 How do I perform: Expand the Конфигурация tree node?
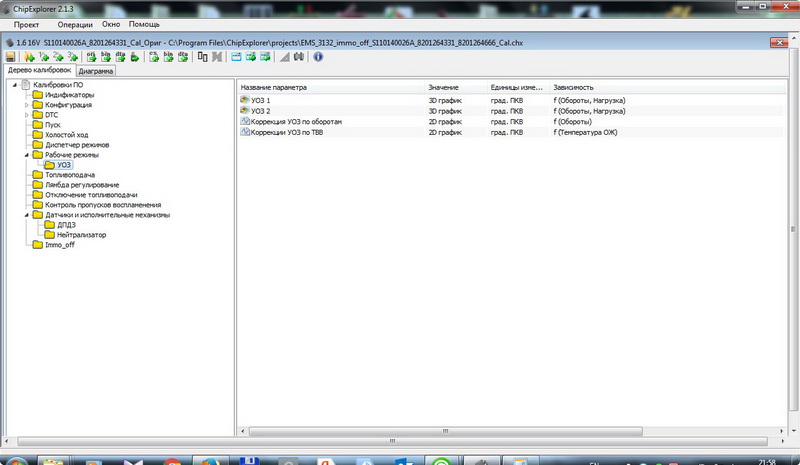(27, 105)
